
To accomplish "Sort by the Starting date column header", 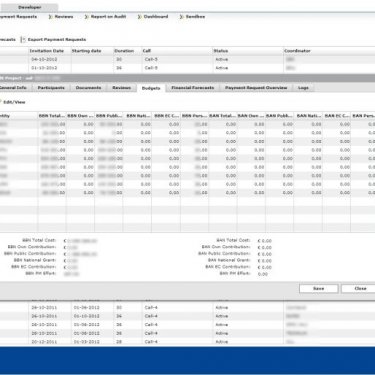I will coord(92,51).
